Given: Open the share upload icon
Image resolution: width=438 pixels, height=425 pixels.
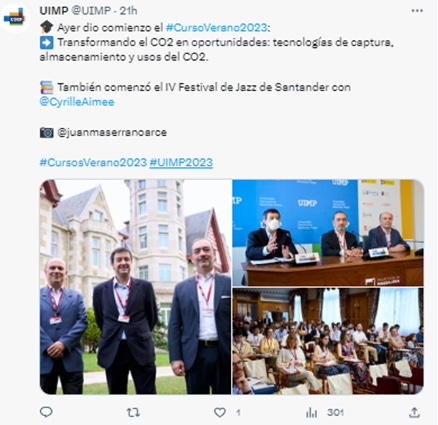Looking at the screenshot, I should click(x=414, y=413).
